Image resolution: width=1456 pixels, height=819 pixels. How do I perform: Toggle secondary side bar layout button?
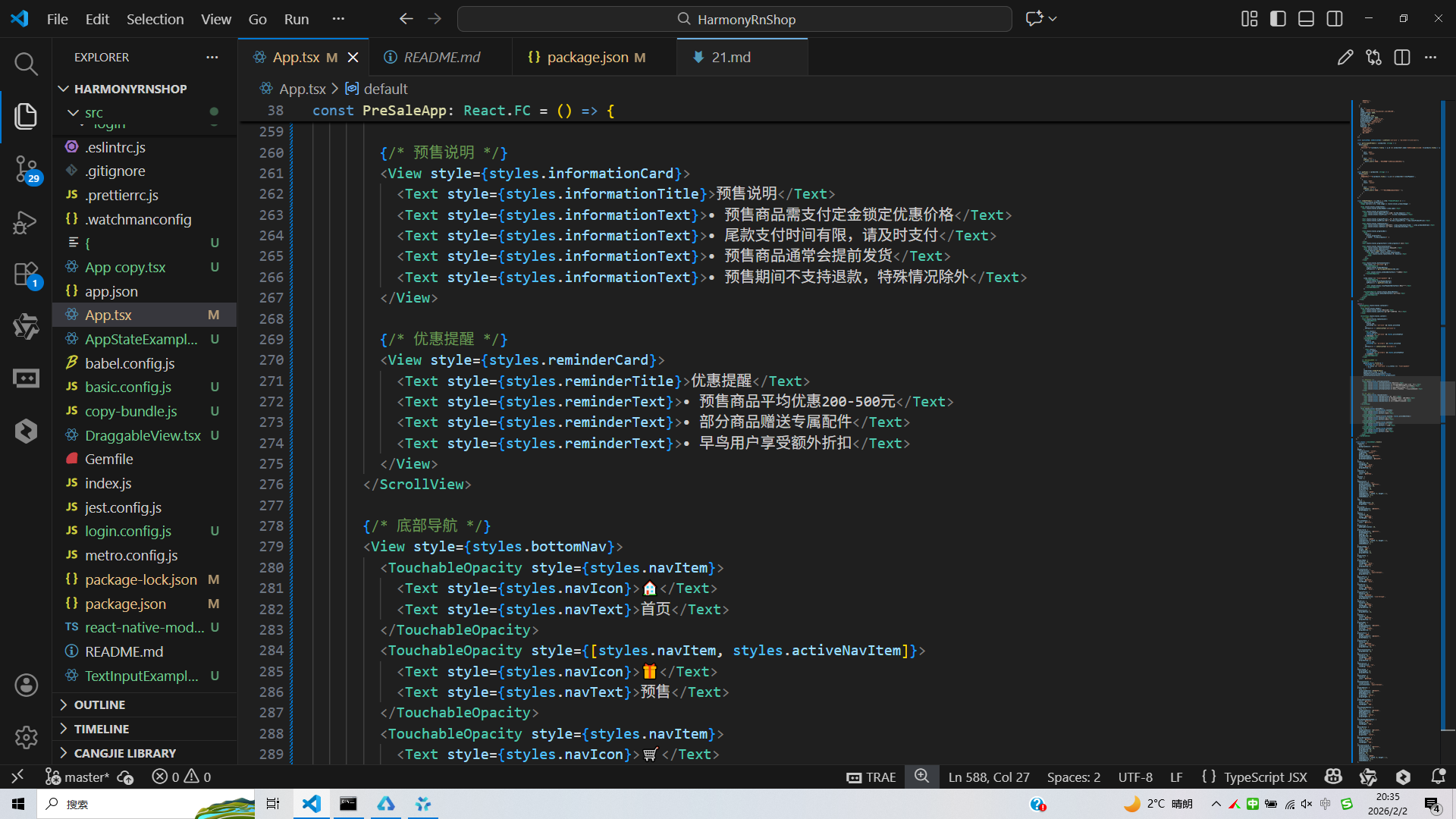(x=1335, y=19)
